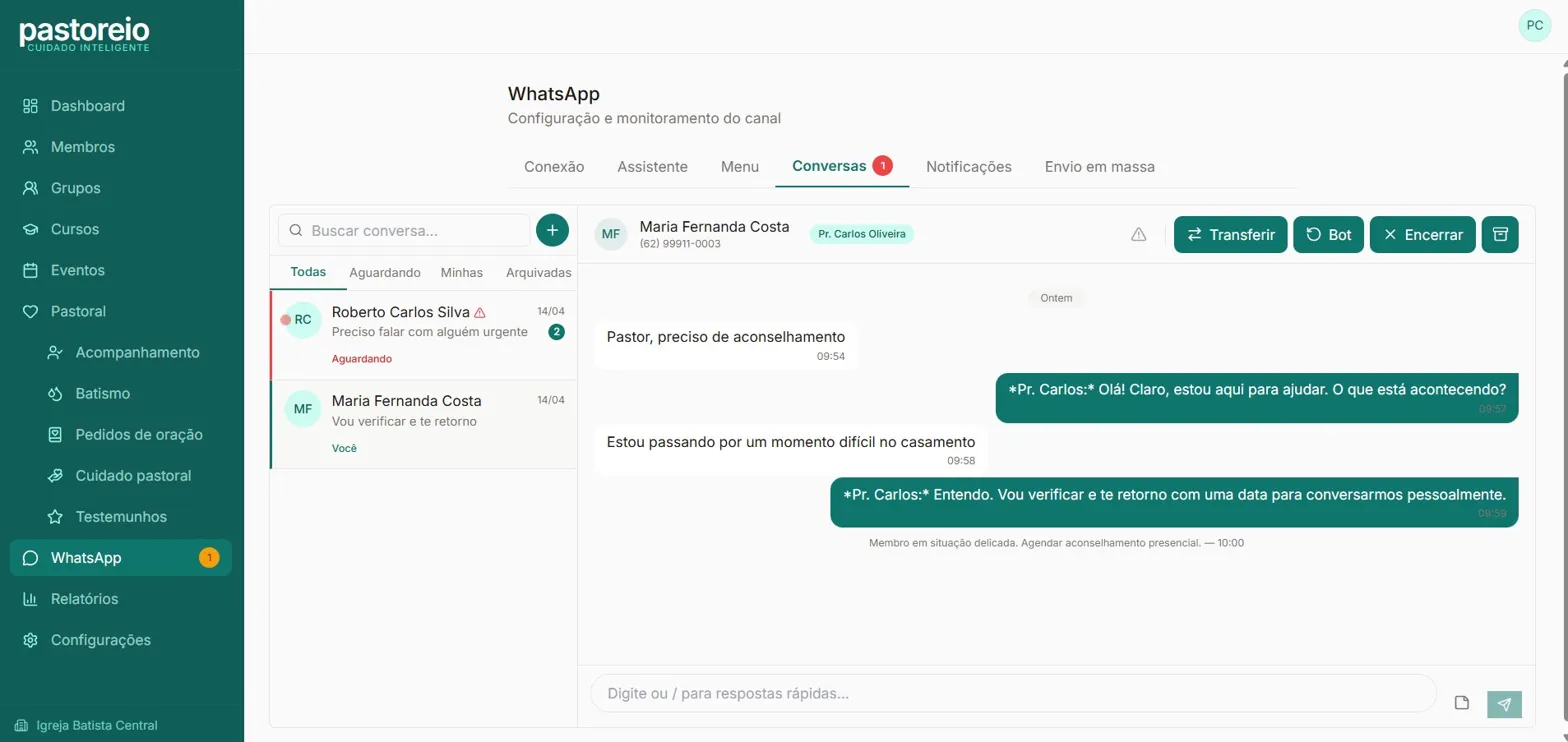
Task: Click the Transferir button
Action: [x=1230, y=235]
